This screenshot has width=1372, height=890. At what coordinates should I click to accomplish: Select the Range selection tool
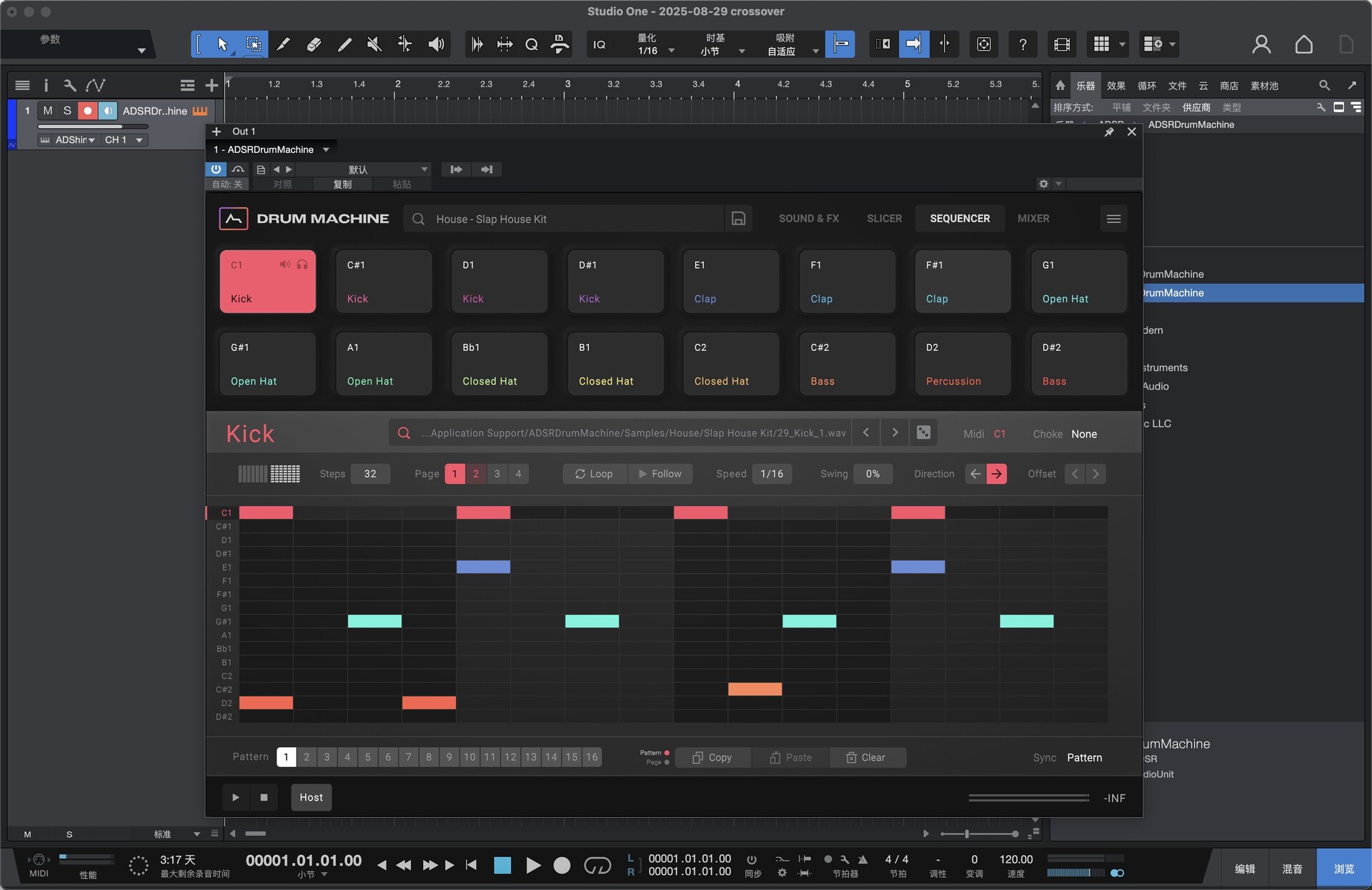254,44
